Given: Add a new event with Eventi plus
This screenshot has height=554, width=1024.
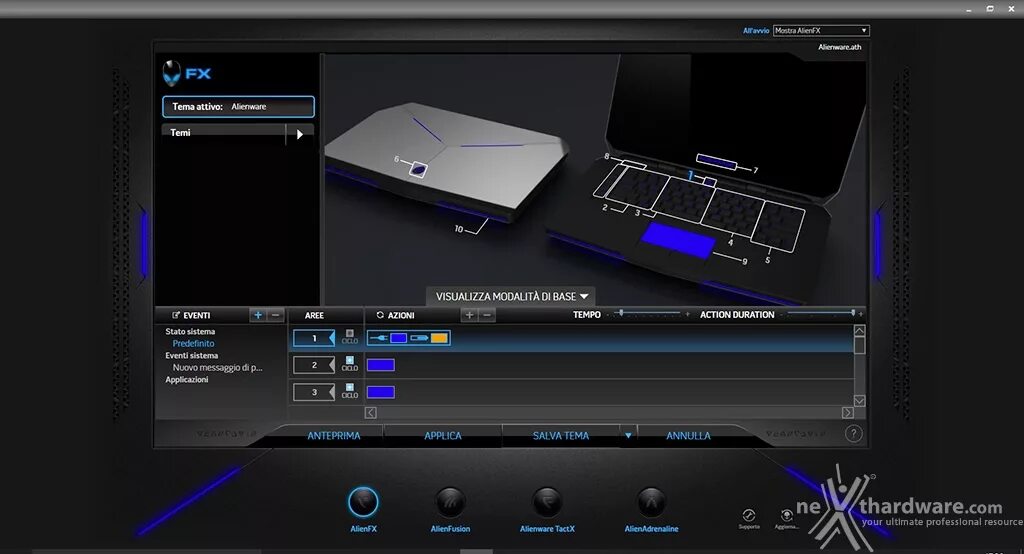Looking at the screenshot, I should (x=258, y=315).
